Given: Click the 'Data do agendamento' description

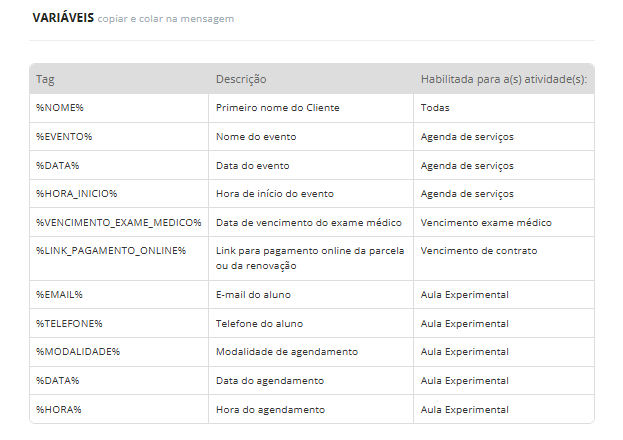Looking at the screenshot, I should pyautogui.click(x=270, y=381).
